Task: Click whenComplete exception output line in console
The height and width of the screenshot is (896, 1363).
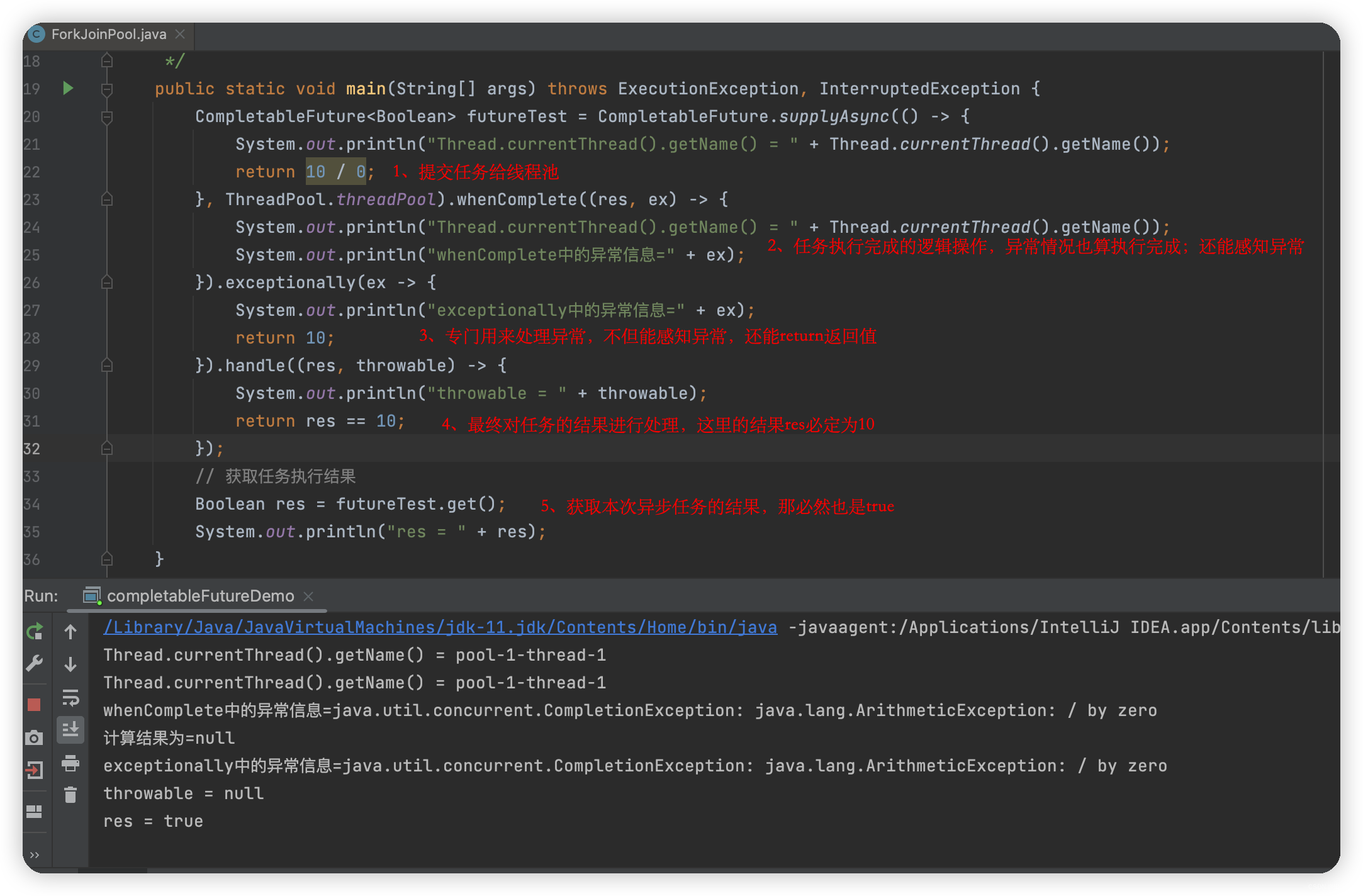Action: pyautogui.click(x=630, y=710)
